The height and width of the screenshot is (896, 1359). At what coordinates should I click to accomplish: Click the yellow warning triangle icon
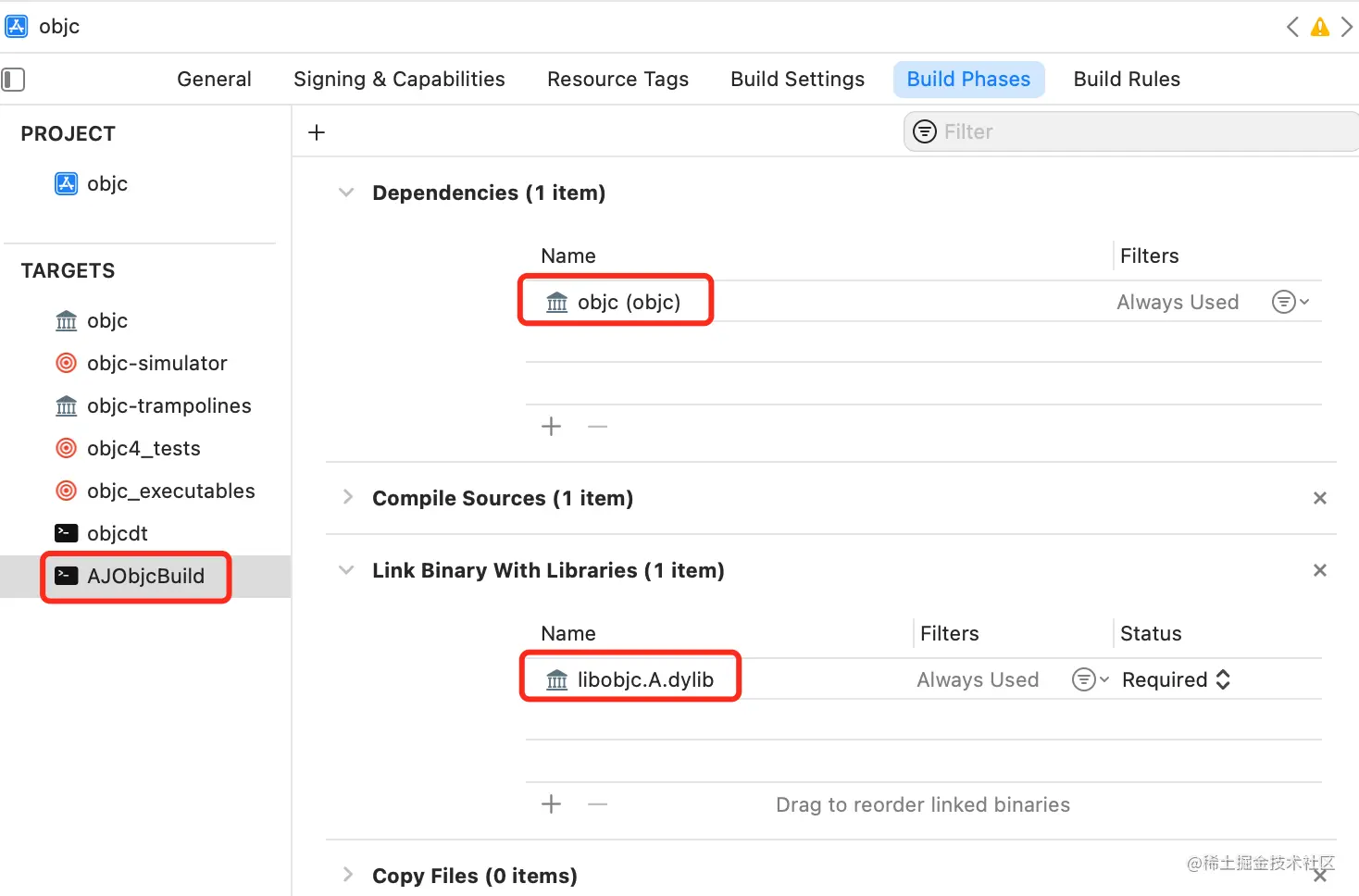1320,27
